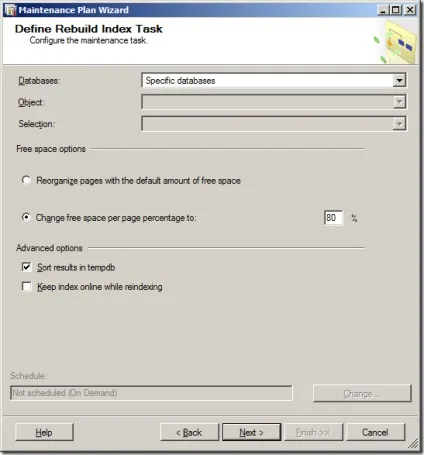This screenshot has width=424, height=455.
Task: Click the Change schedule button
Action: (x=362, y=393)
